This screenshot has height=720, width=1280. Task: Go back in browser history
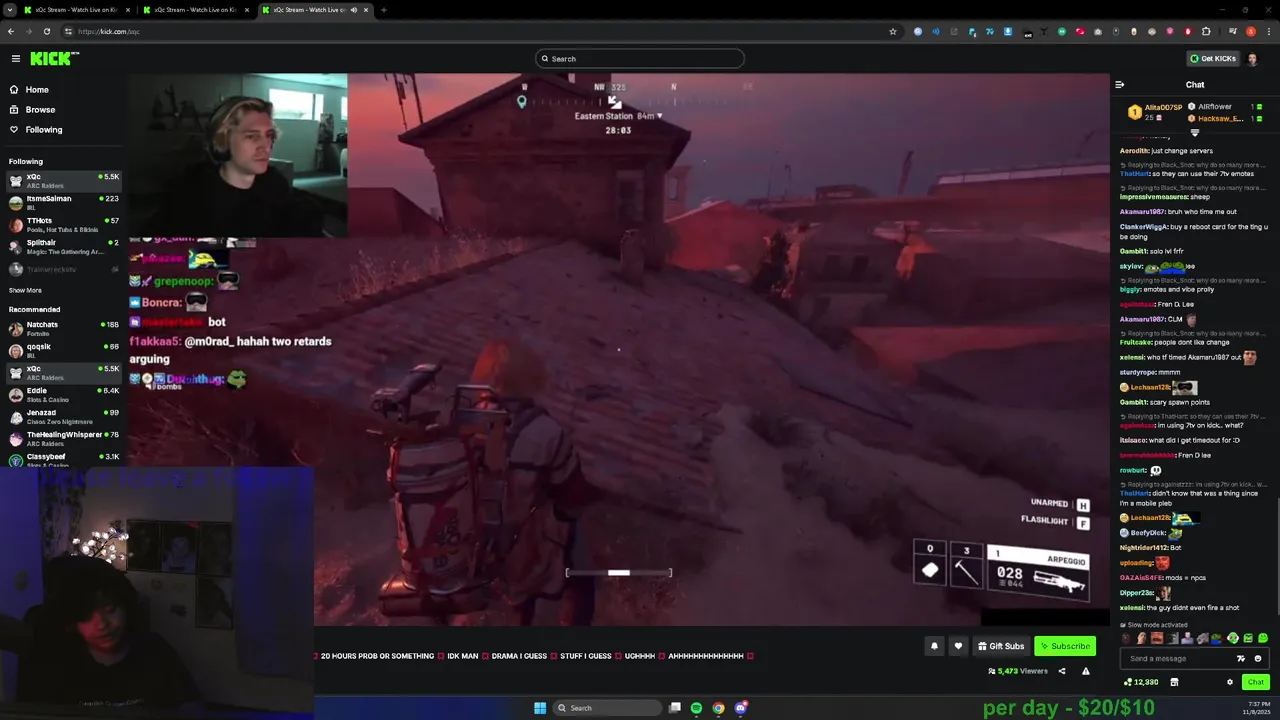point(11,31)
